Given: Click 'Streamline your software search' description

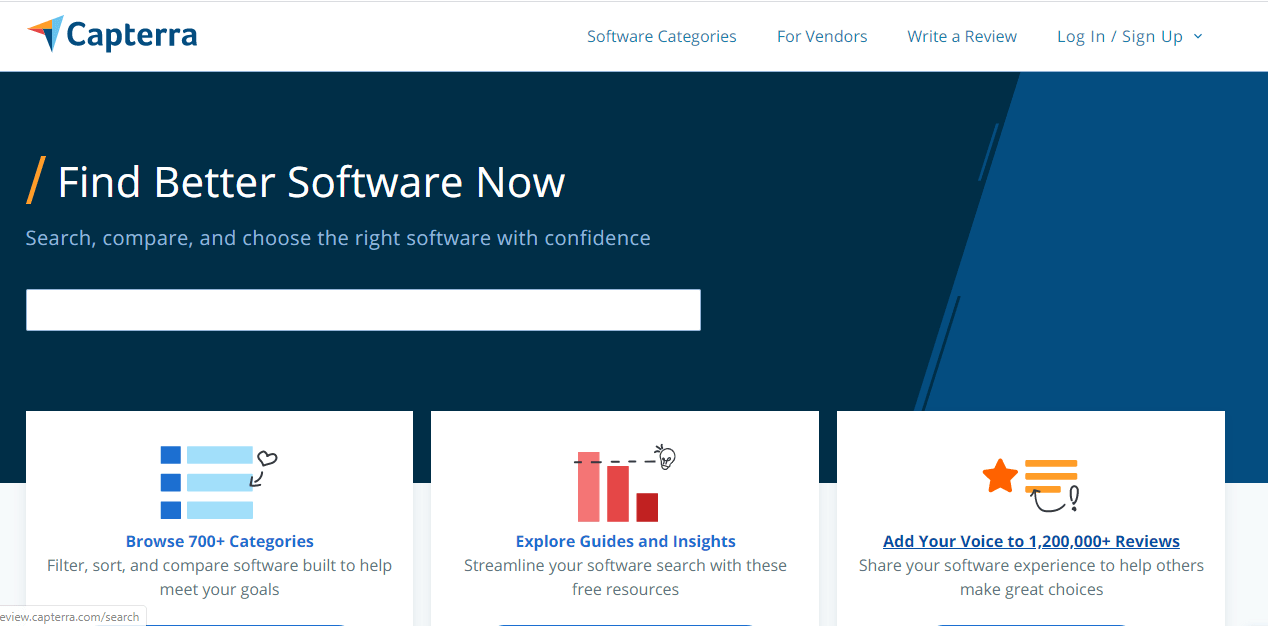Looking at the screenshot, I should (625, 577).
